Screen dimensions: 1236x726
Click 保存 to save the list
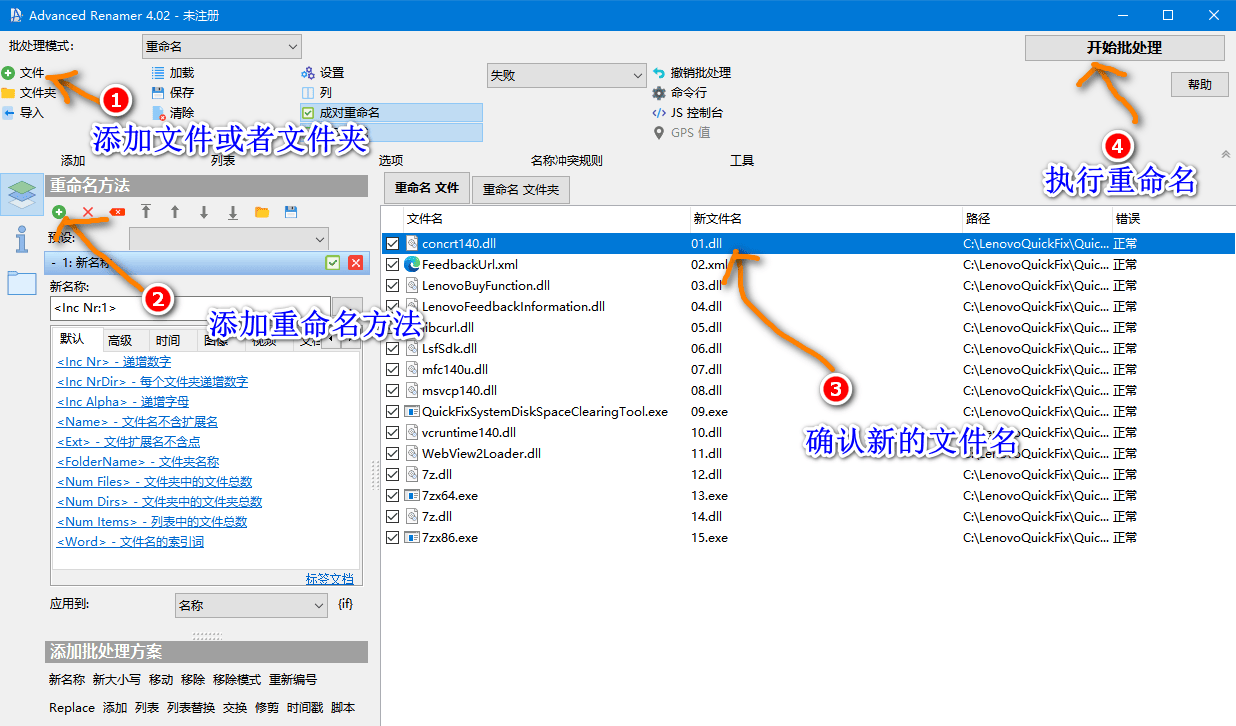tap(173, 93)
